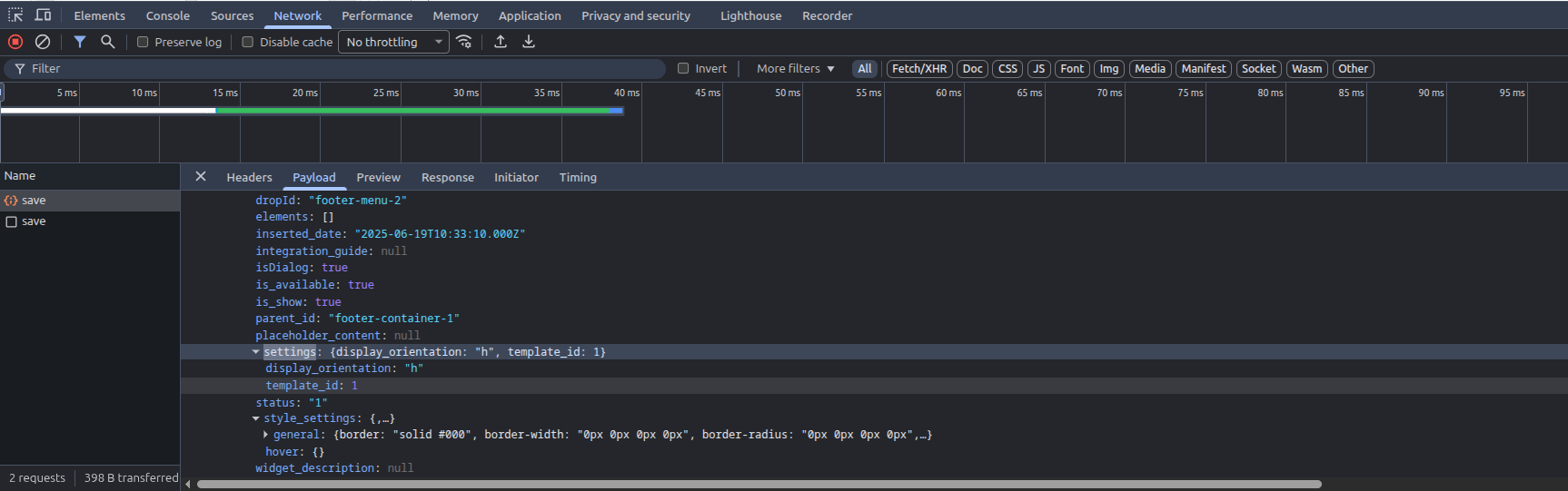Activate the inspect element picker icon
Image resolution: width=1568 pixels, height=491 pixels.
(15, 15)
